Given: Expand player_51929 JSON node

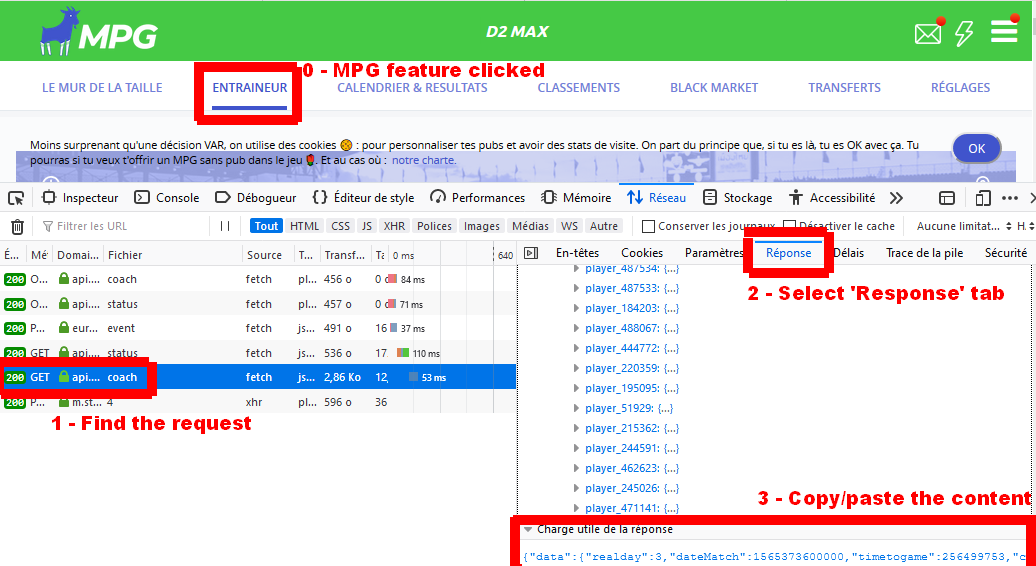Looking at the screenshot, I should (577, 408).
